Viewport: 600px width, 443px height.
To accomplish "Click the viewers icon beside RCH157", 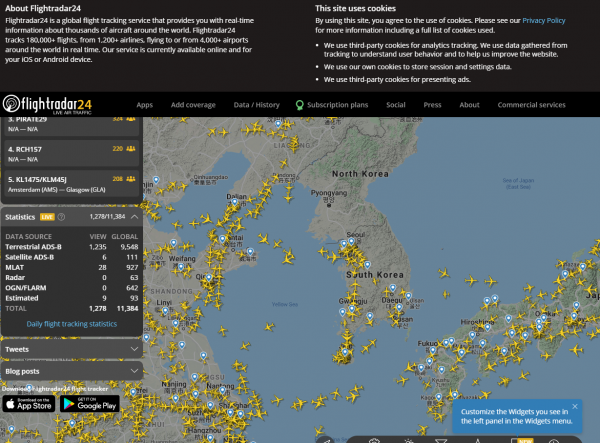I will pyautogui.click(x=131, y=149).
